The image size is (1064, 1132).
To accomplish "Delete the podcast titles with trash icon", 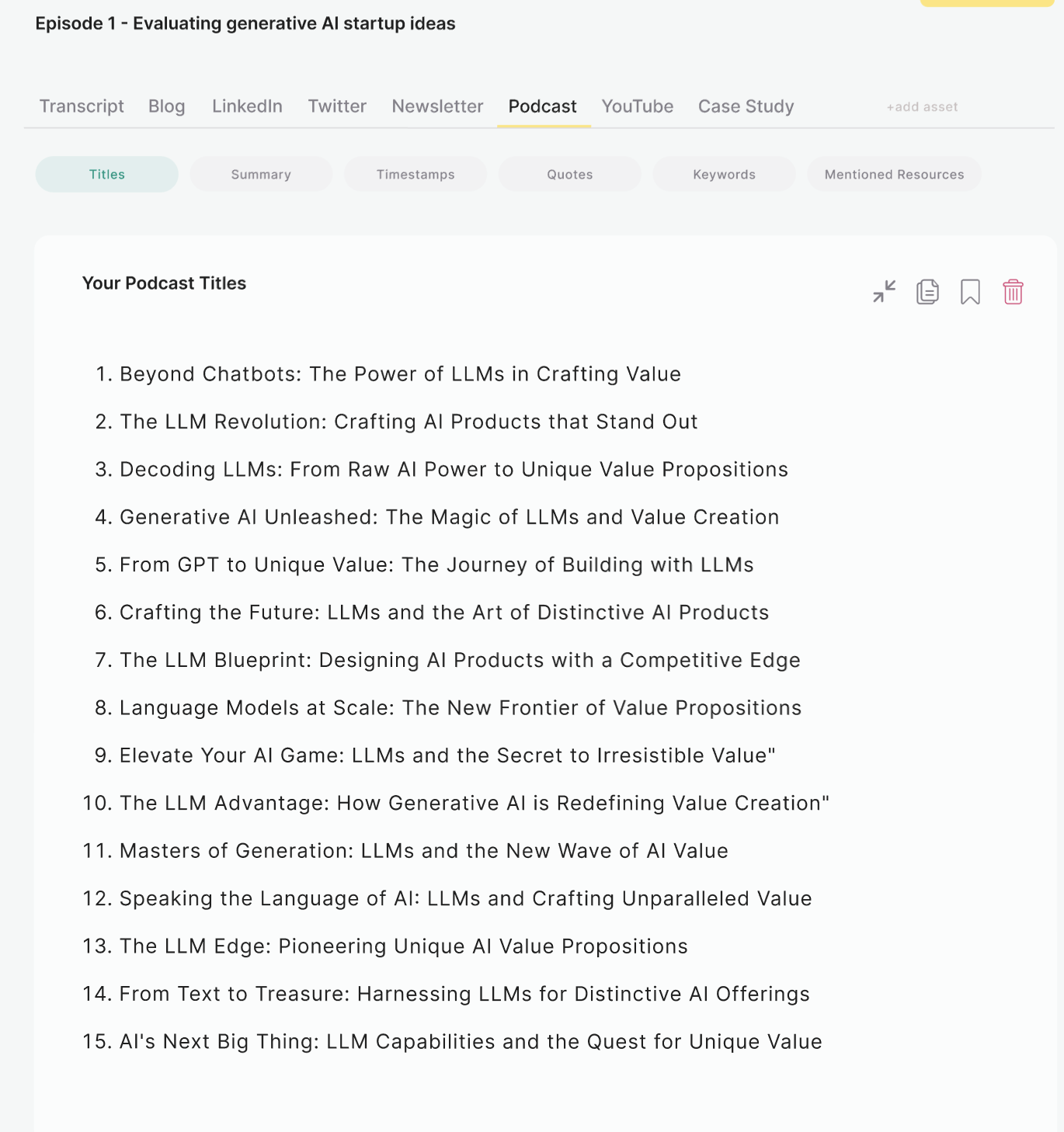I will coord(1013,292).
